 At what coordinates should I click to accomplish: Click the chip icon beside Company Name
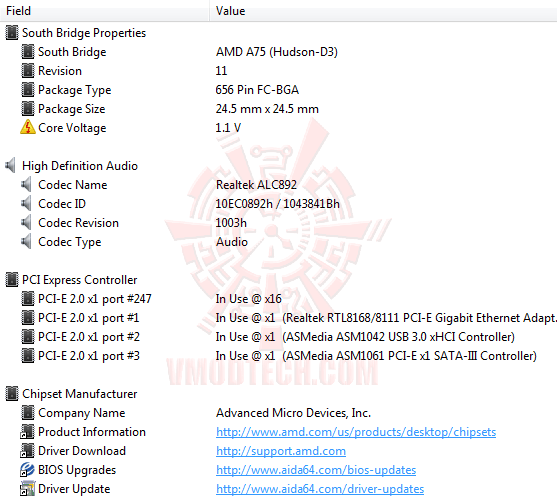pos(28,413)
